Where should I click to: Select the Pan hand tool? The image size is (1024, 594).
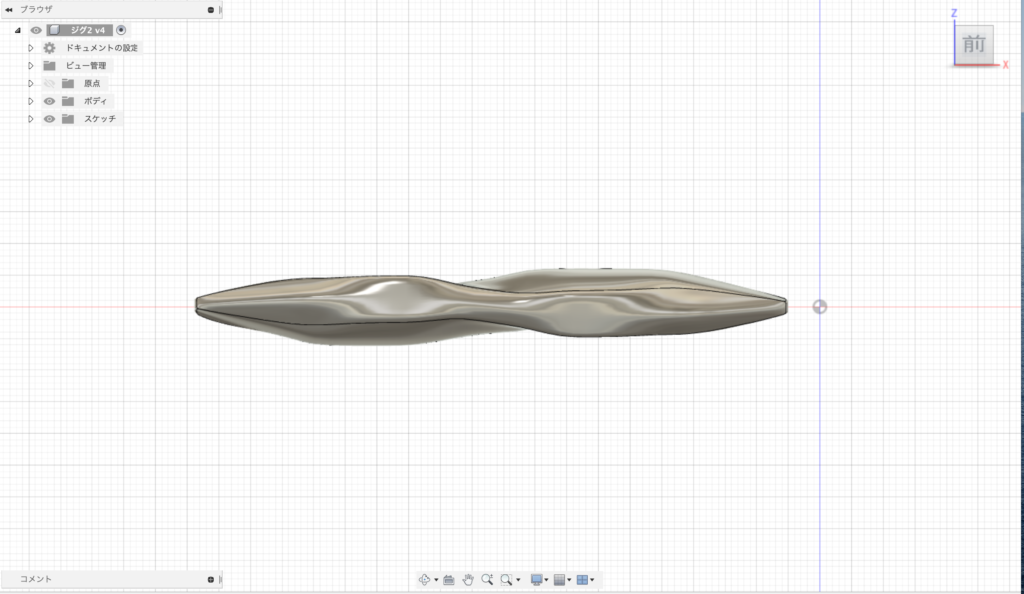(x=468, y=580)
